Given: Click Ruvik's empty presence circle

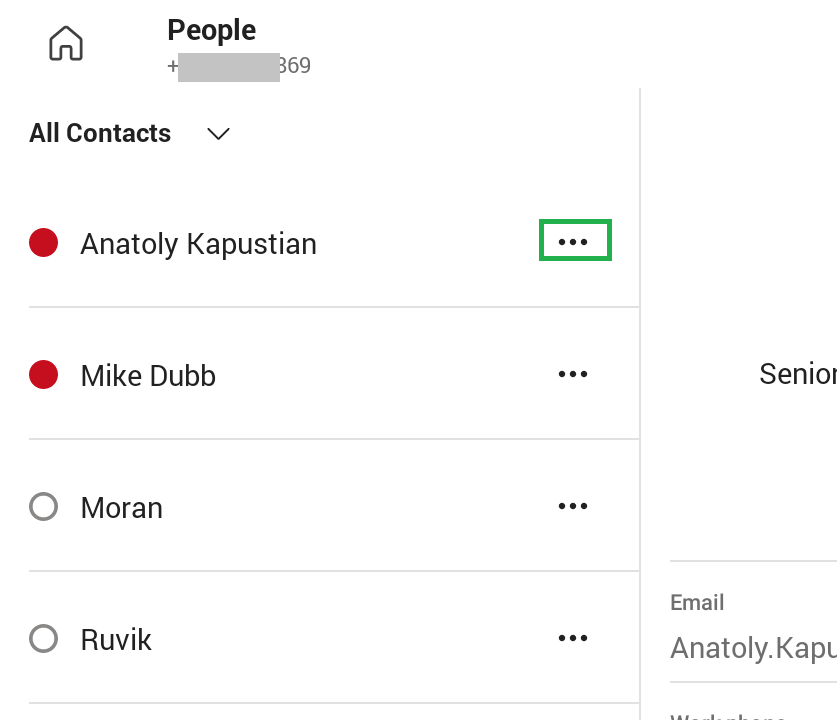Looking at the screenshot, I should (x=43, y=638).
